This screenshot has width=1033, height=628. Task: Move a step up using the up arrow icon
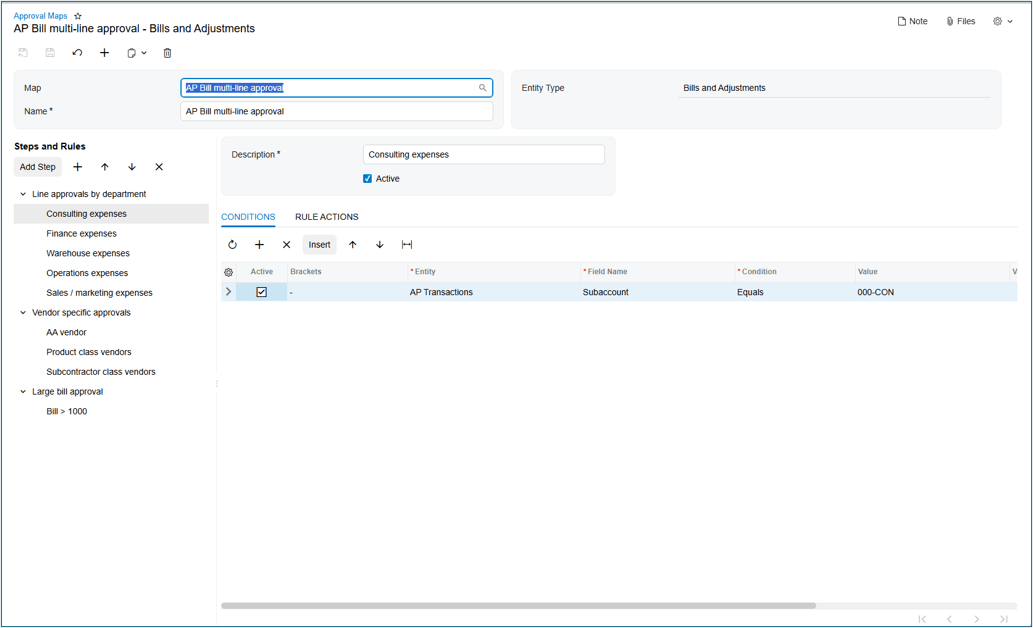(104, 167)
